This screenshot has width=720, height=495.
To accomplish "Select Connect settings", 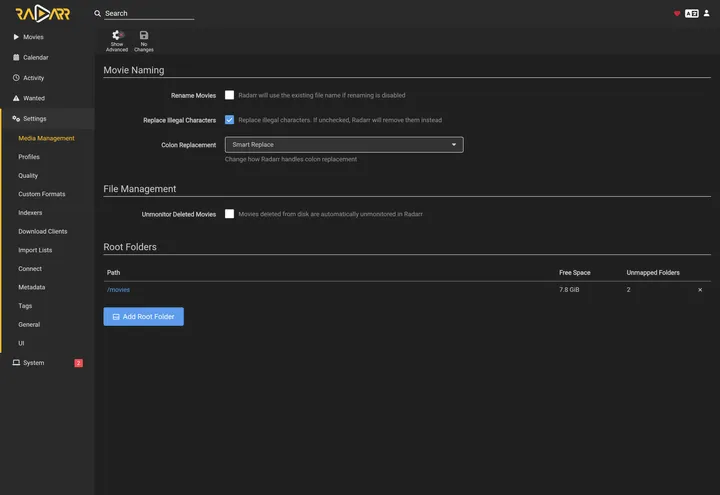I will click(x=30, y=269).
